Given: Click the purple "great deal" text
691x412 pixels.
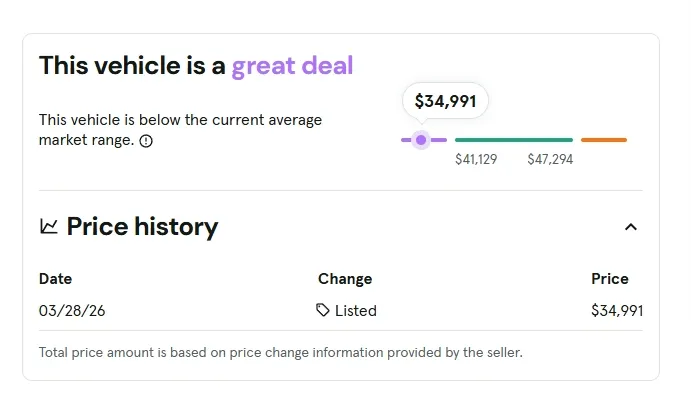Looking at the screenshot, I should click(292, 66).
